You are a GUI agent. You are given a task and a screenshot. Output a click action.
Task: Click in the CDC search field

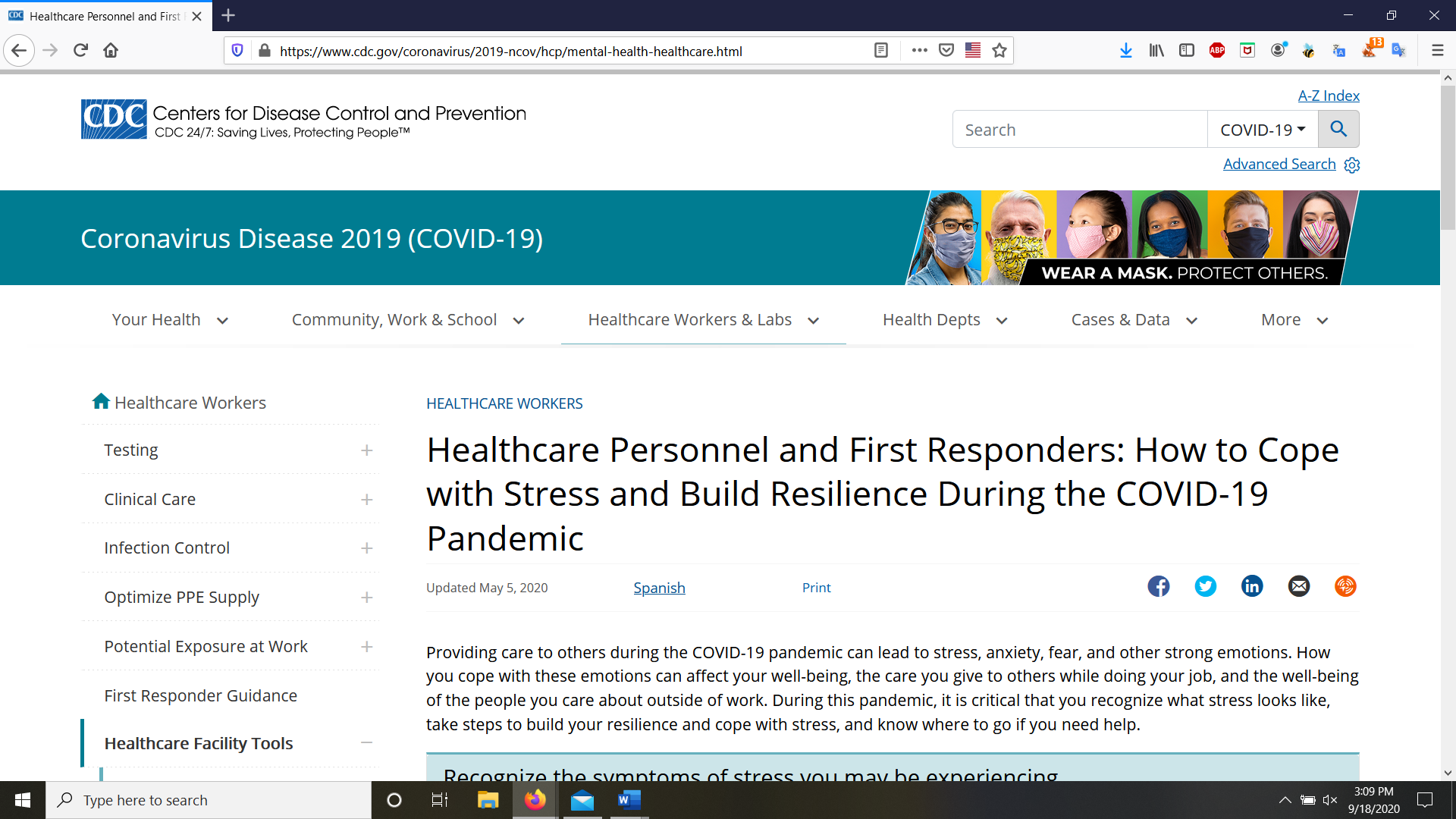tap(1079, 130)
